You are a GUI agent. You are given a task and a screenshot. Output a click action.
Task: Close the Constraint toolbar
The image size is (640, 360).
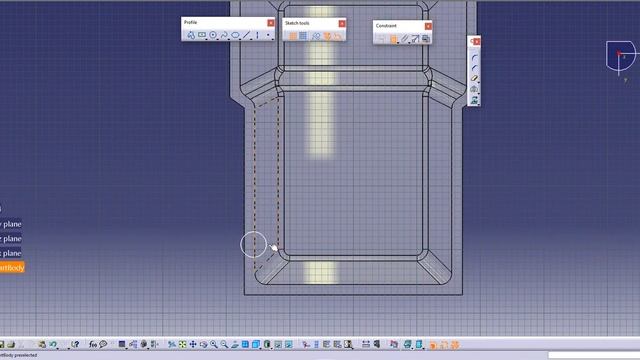point(428,26)
